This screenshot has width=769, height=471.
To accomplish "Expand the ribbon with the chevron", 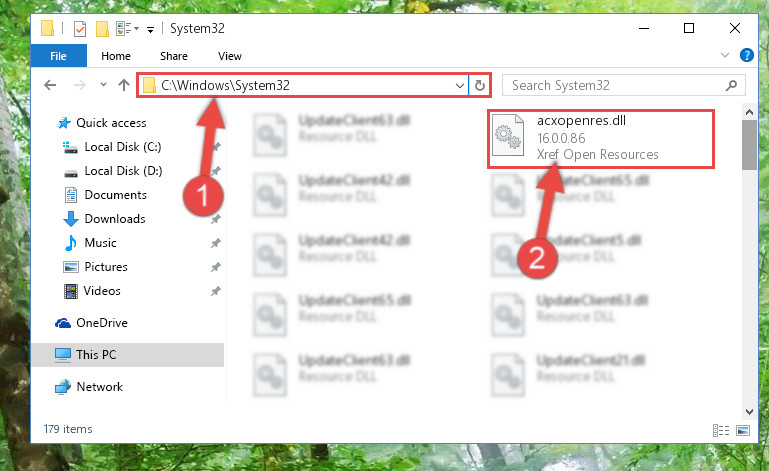I will point(725,55).
